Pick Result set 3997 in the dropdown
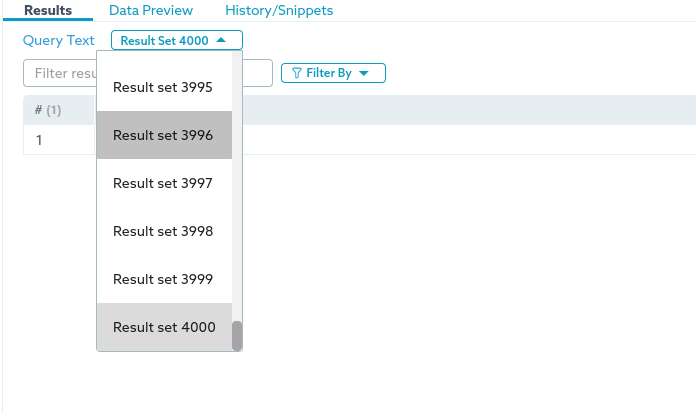 click(x=163, y=183)
